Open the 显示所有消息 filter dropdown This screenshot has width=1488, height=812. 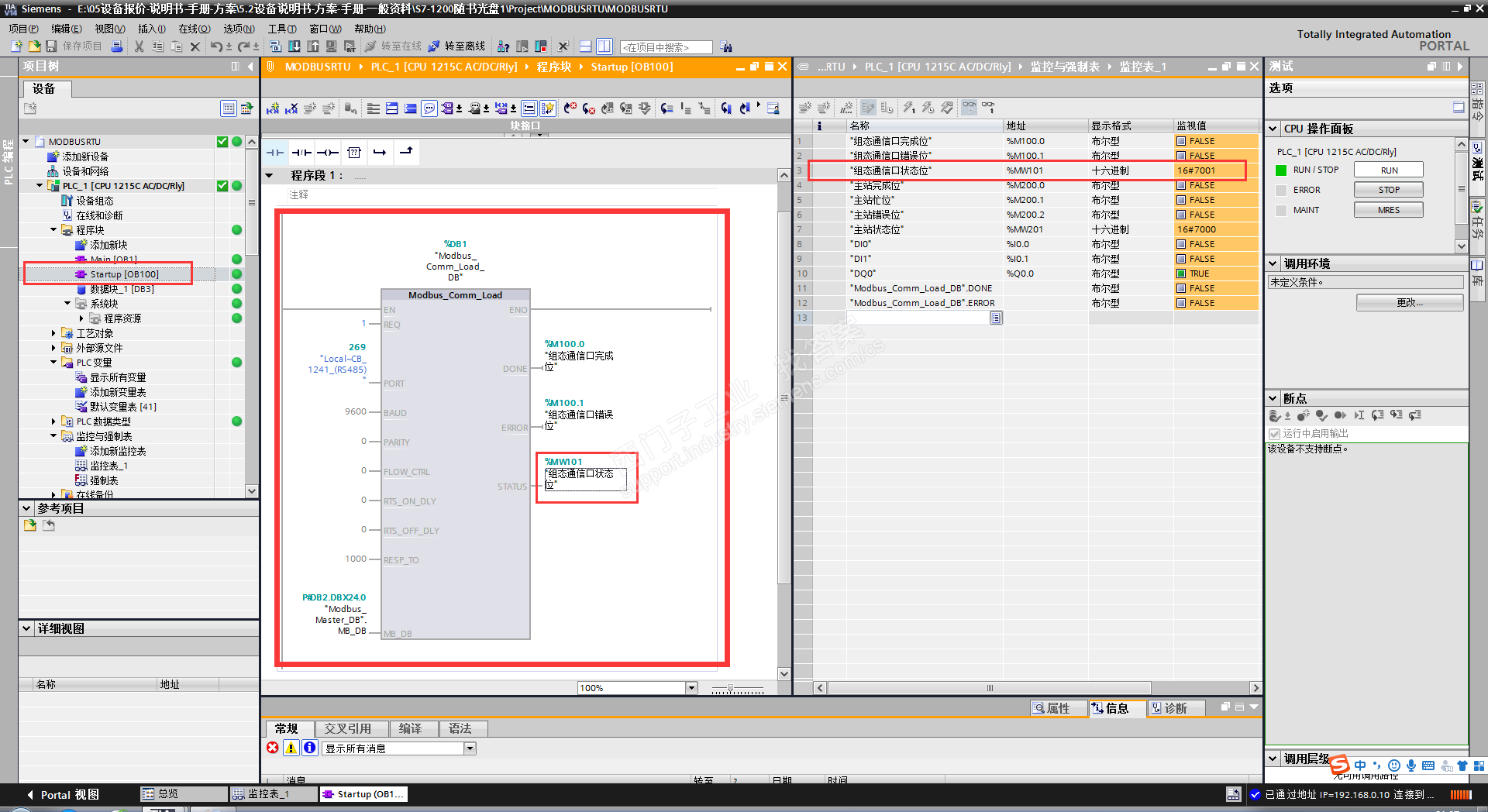click(x=469, y=748)
